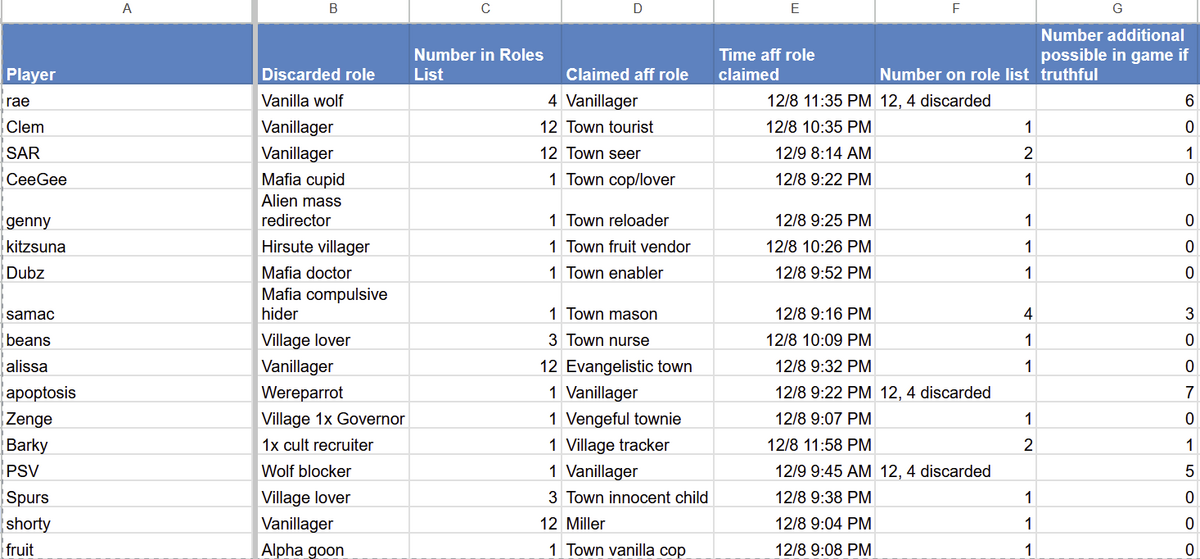This screenshot has height=559, width=1200.
Task: Select the 'Claimed aff role' header cell
Action: click(x=627, y=75)
